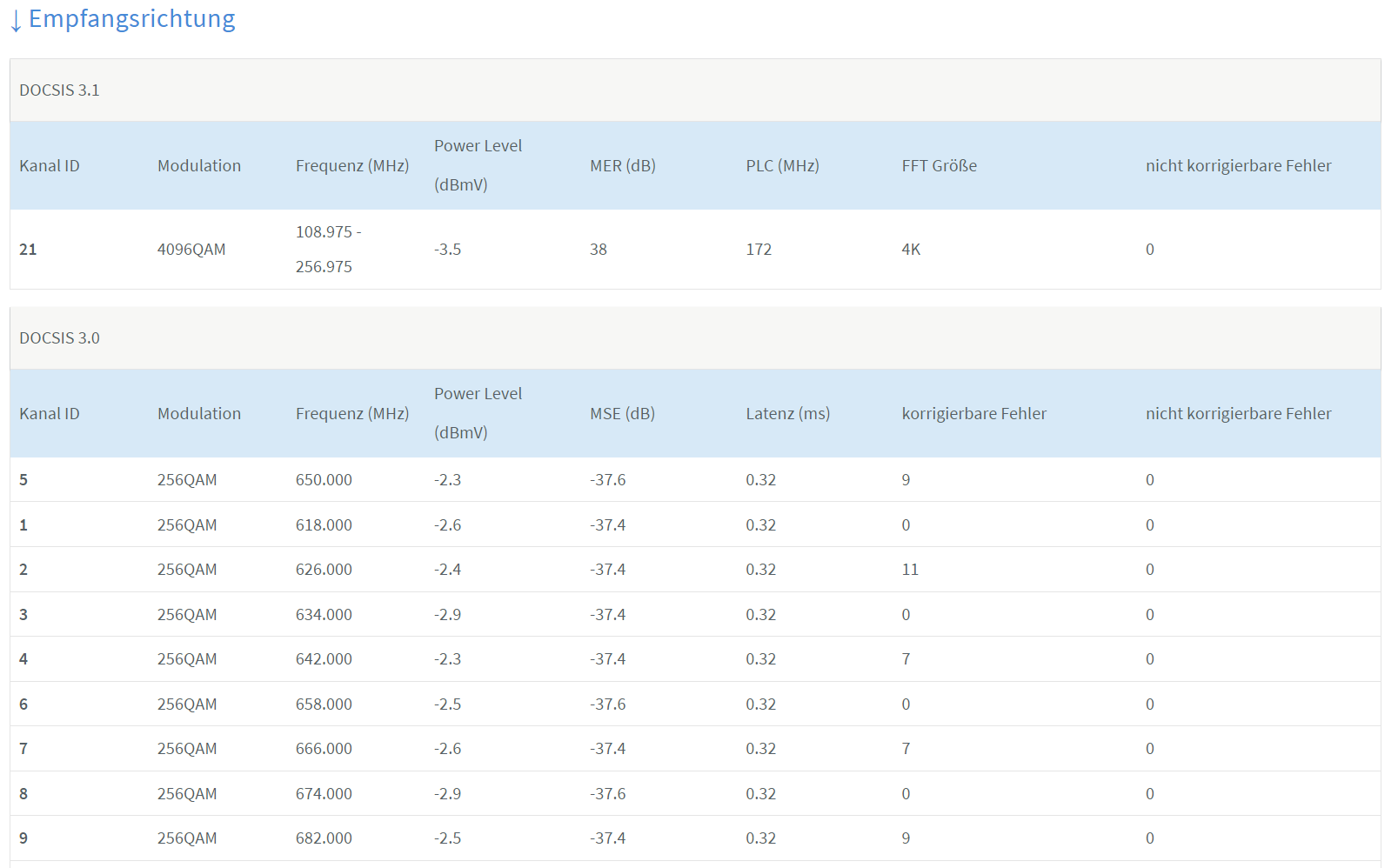Click the 108.975 - 256.975 frequency cell

328,250
